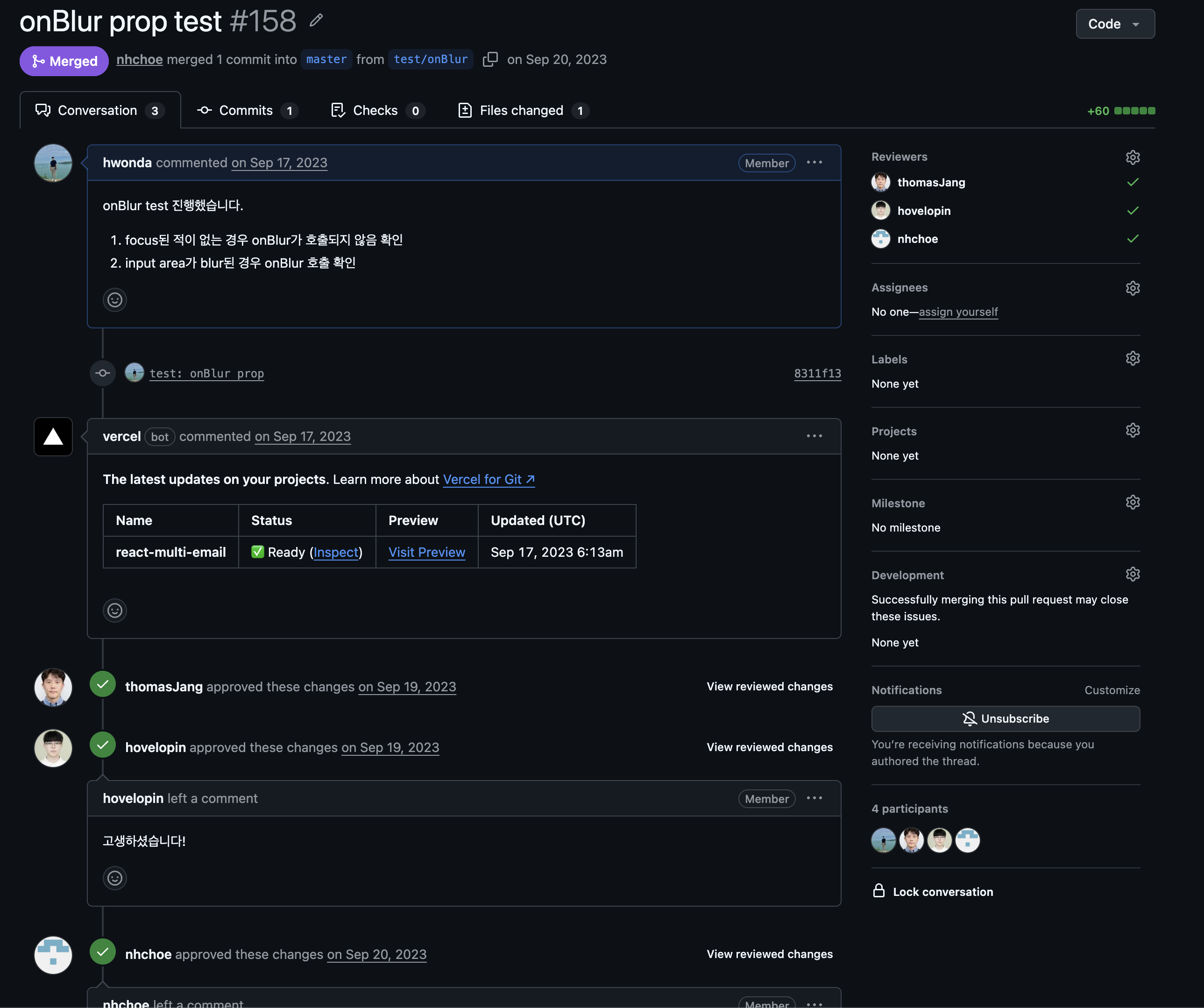This screenshot has width=1204, height=1008.
Task: Unsubscribe from thread notifications
Action: click(1005, 718)
